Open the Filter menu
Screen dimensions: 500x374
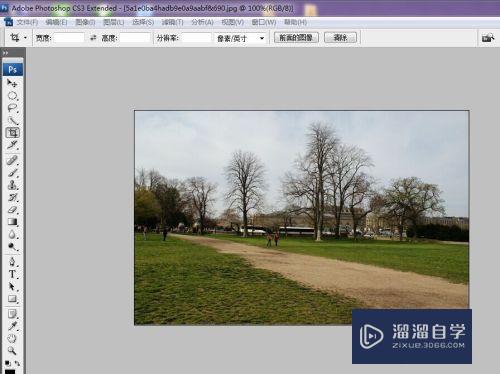click(x=172, y=22)
